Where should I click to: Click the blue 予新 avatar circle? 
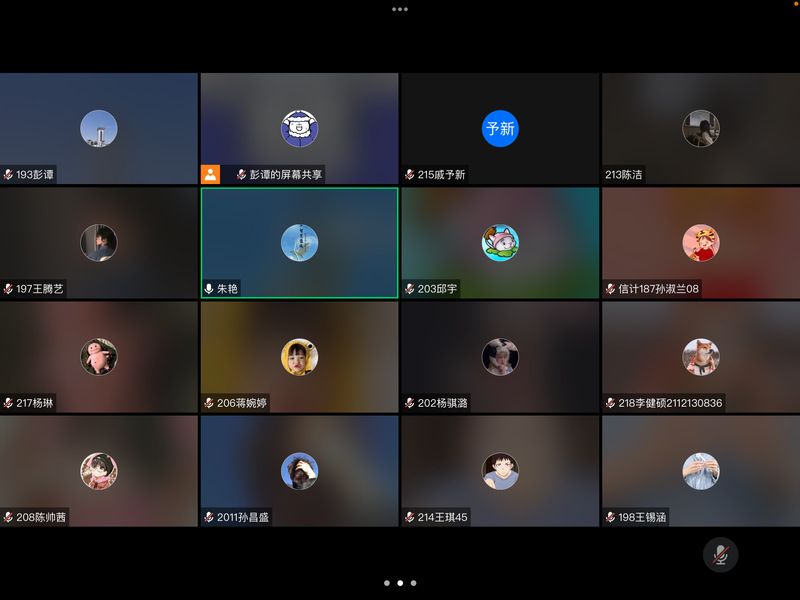pyautogui.click(x=500, y=128)
